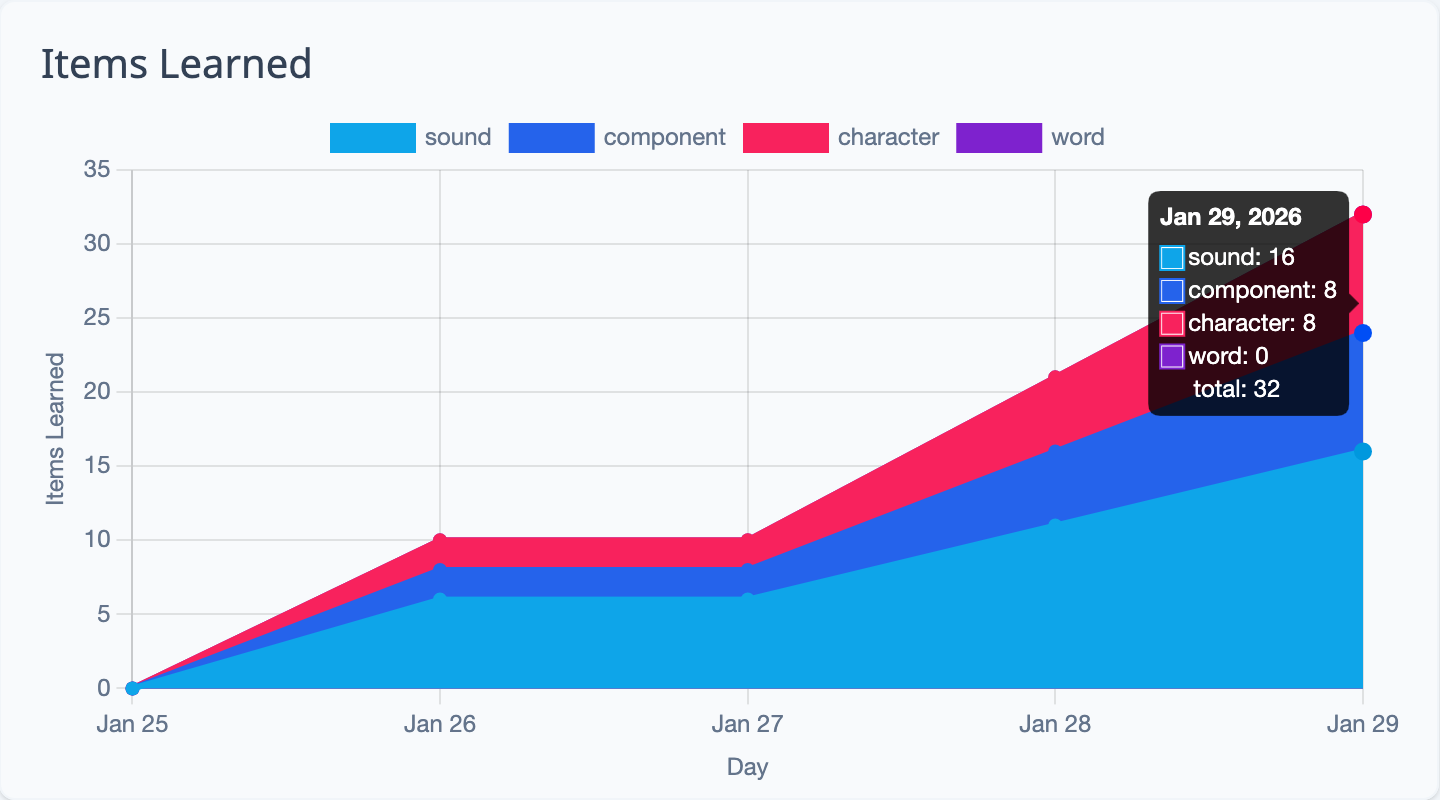Viewport: 1440px width, 800px height.
Task: Click the 'Jan 27' x-axis tick label
Action: click(747, 725)
